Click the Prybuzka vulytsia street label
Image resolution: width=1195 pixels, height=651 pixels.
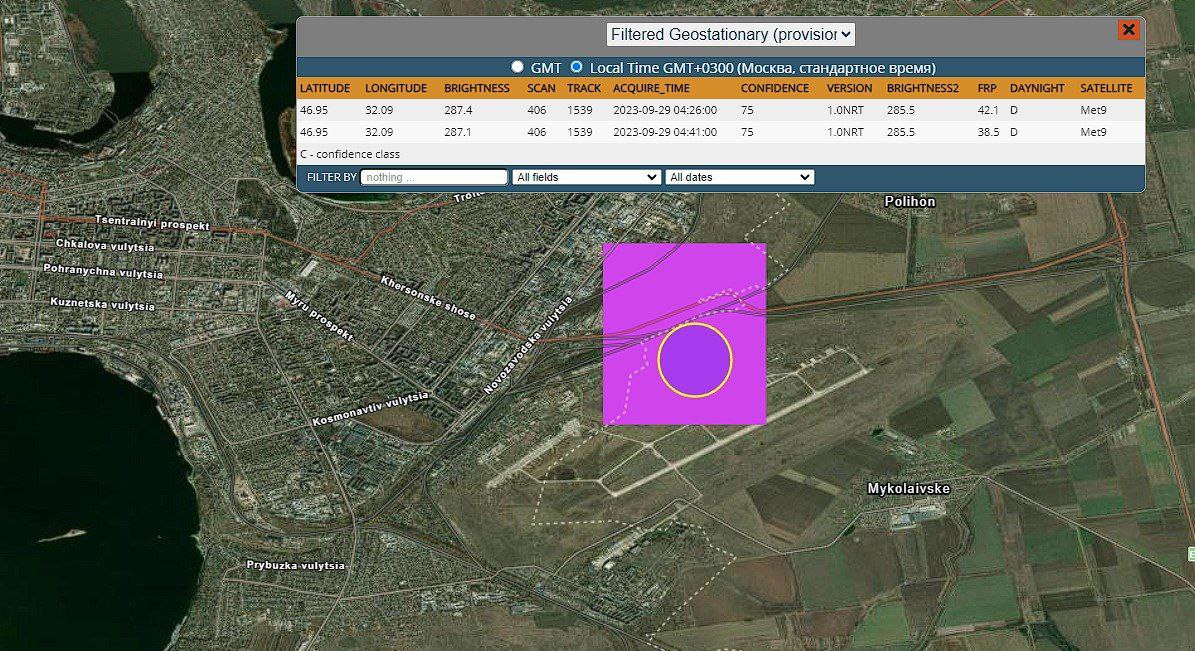[295, 565]
